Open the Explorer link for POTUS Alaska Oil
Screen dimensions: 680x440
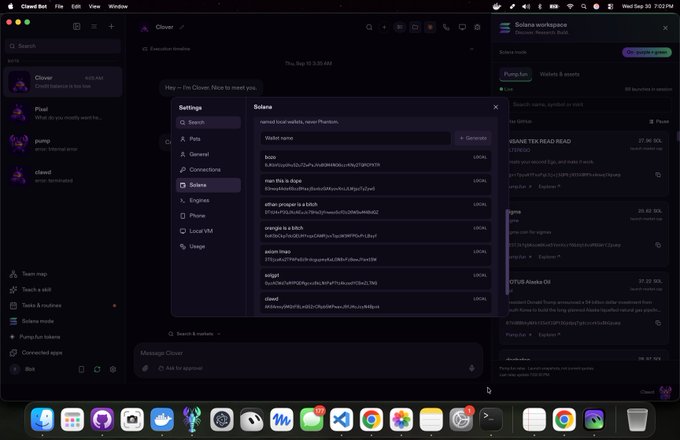549,335
